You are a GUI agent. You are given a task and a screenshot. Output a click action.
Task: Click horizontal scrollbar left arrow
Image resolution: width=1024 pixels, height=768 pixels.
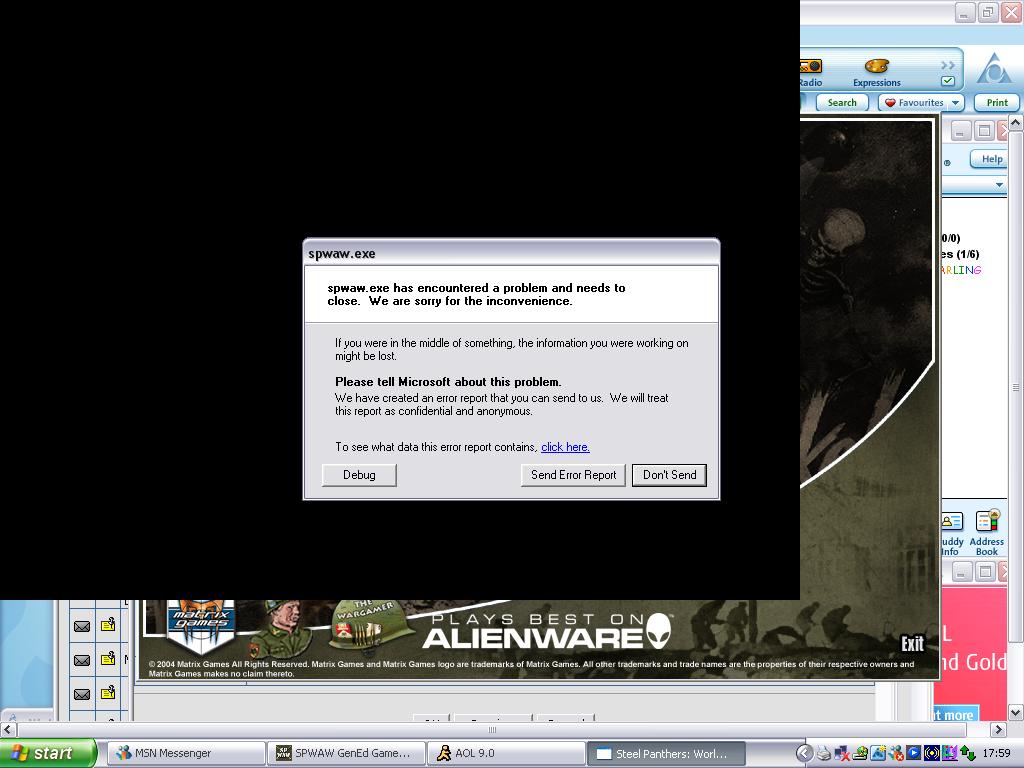pos(8,729)
